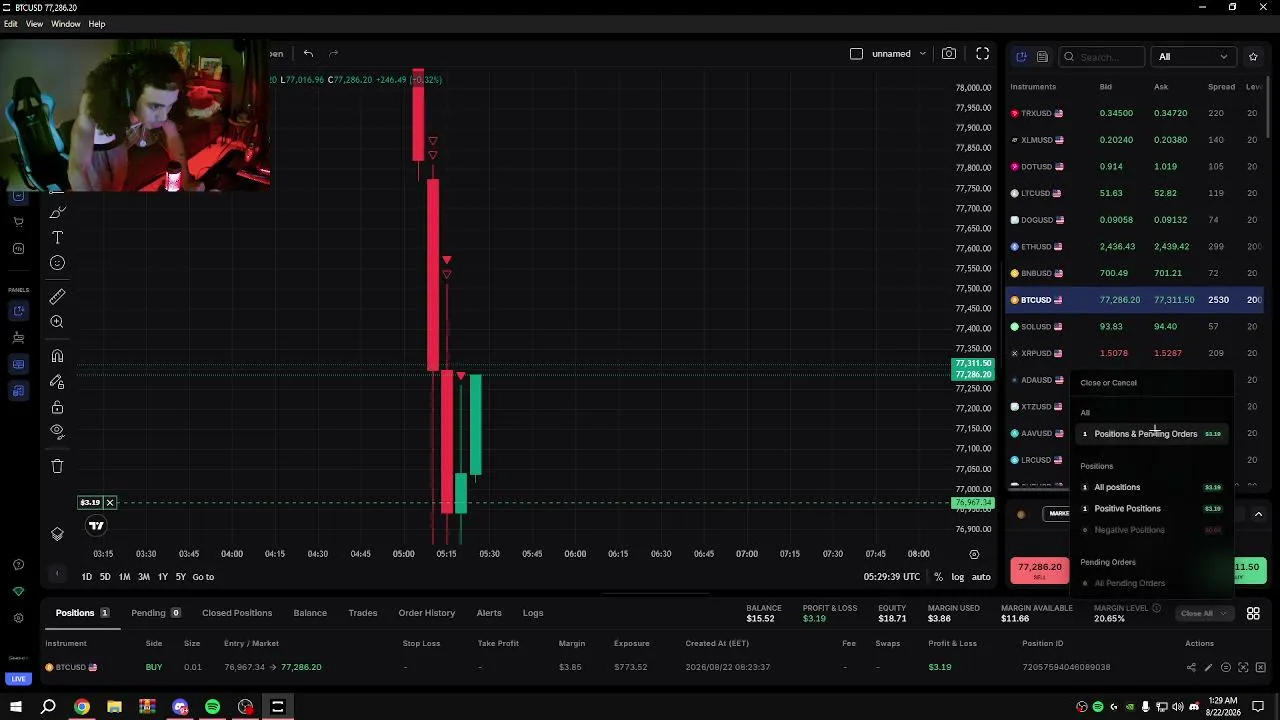1280x720 pixels.
Task: Toggle magnet mode on chart
Action: 57,356
